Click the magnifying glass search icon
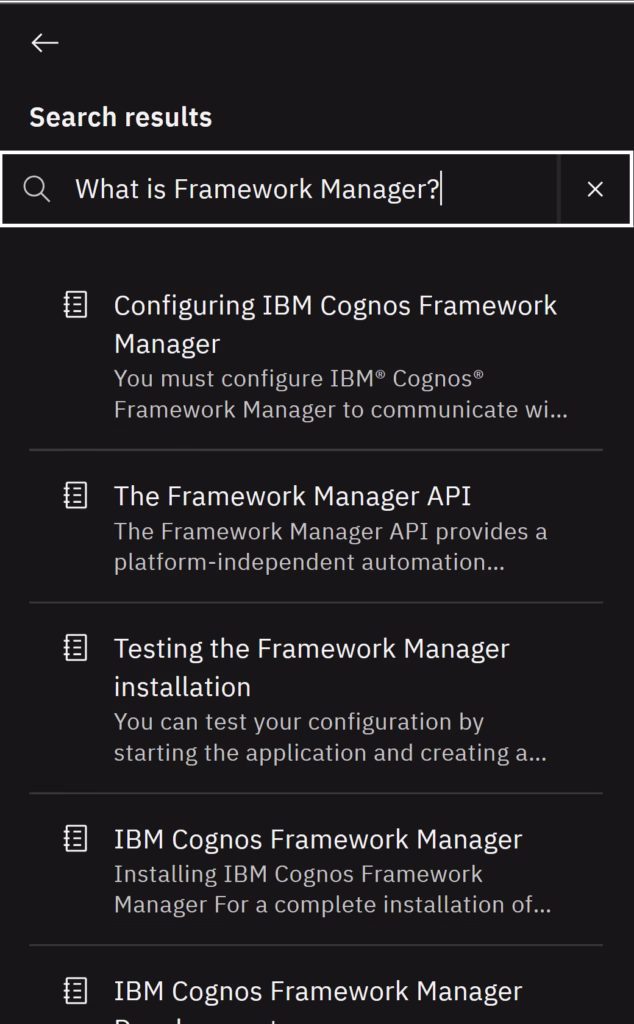634x1024 pixels. coord(37,189)
